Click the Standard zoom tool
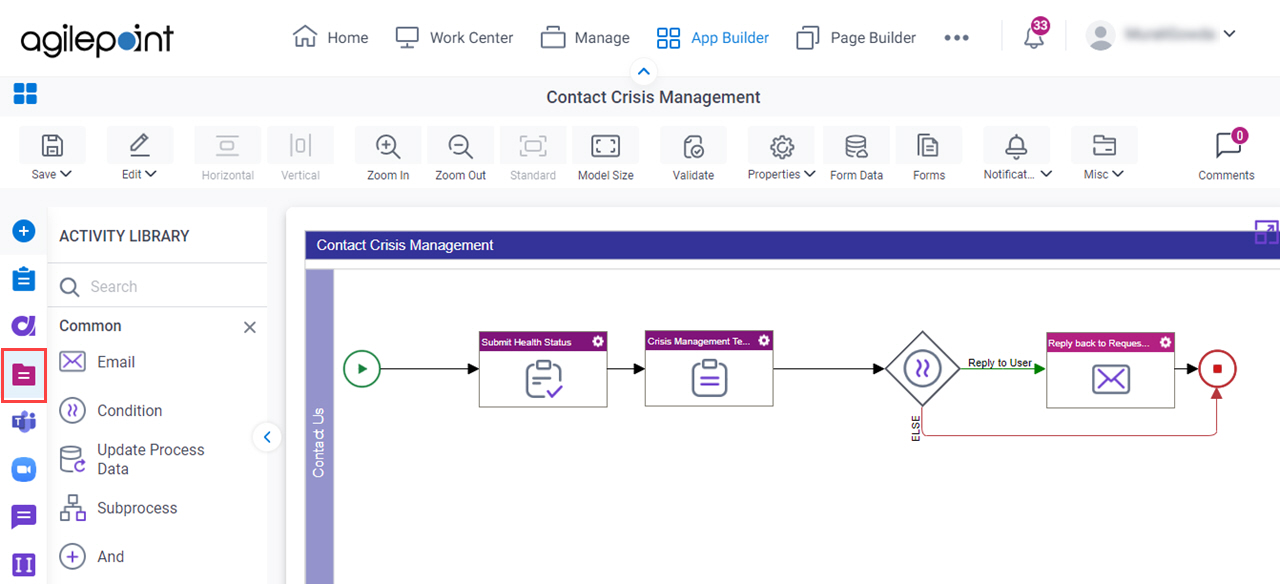Image resolution: width=1280 pixels, height=584 pixels. [533, 156]
